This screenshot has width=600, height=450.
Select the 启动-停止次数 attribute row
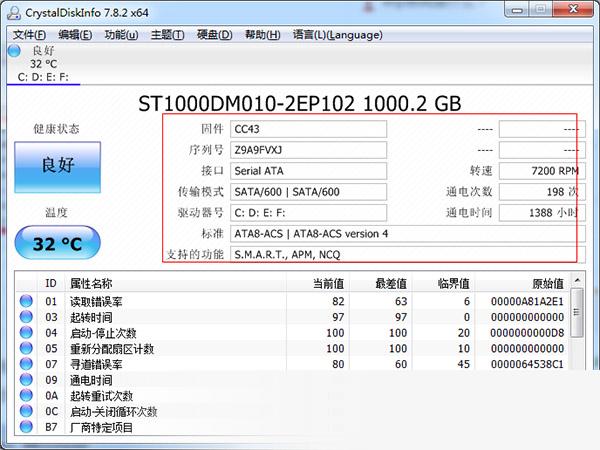pyautogui.click(x=293, y=333)
